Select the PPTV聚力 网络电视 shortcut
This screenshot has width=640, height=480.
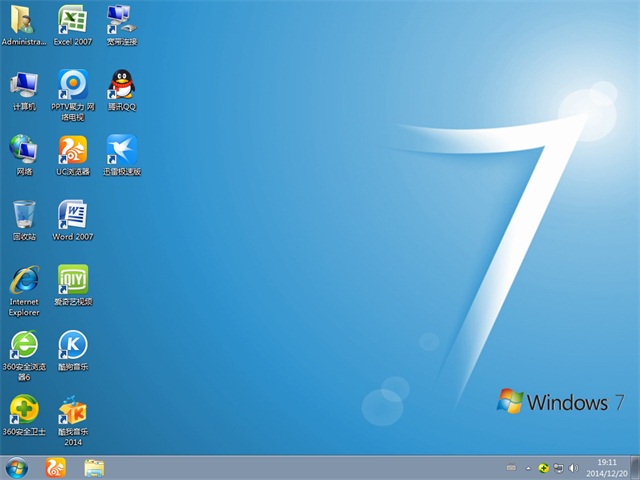(73, 95)
